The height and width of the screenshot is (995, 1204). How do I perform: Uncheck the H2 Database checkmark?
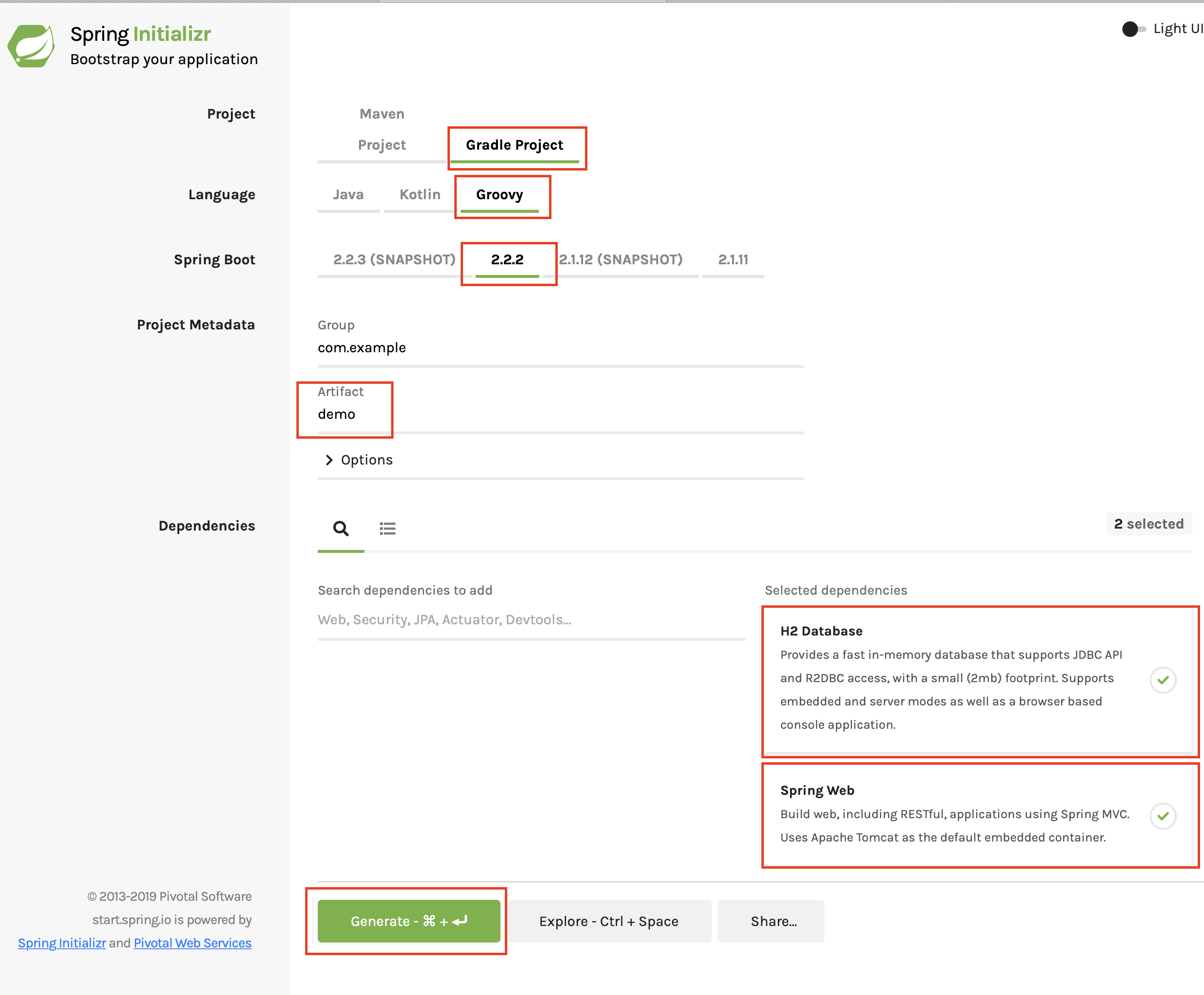[1163, 680]
